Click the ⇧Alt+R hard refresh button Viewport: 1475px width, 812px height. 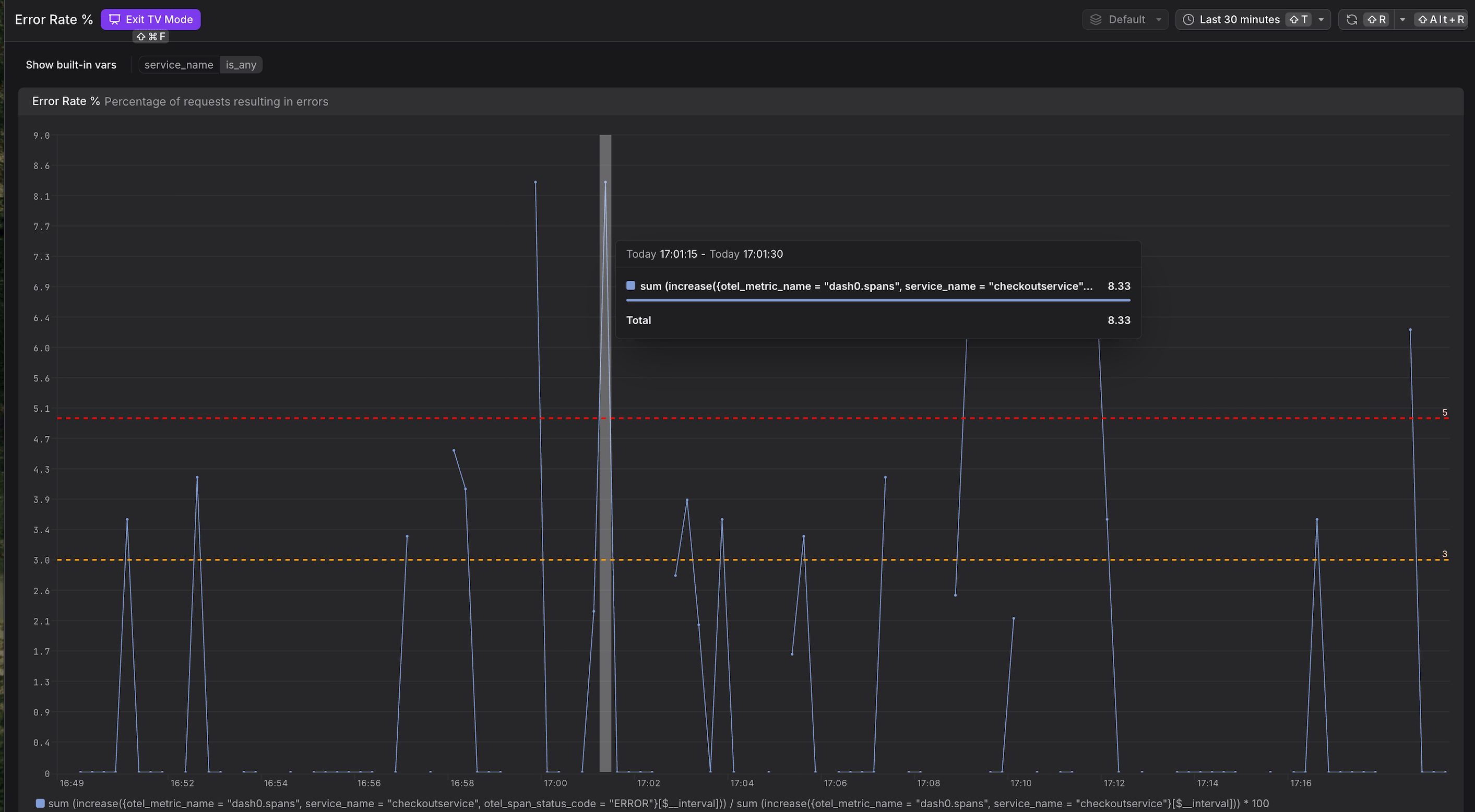1441,19
